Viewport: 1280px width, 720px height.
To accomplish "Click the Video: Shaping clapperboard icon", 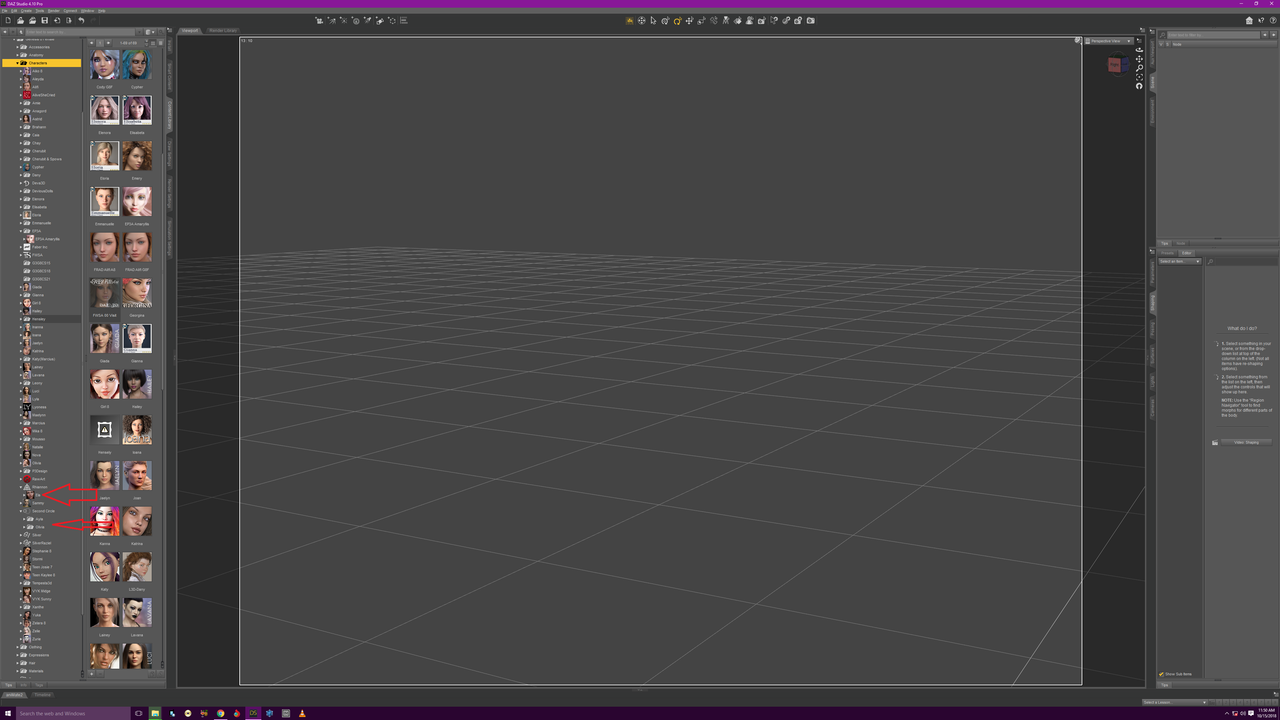I will pyautogui.click(x=1216, y=442).
